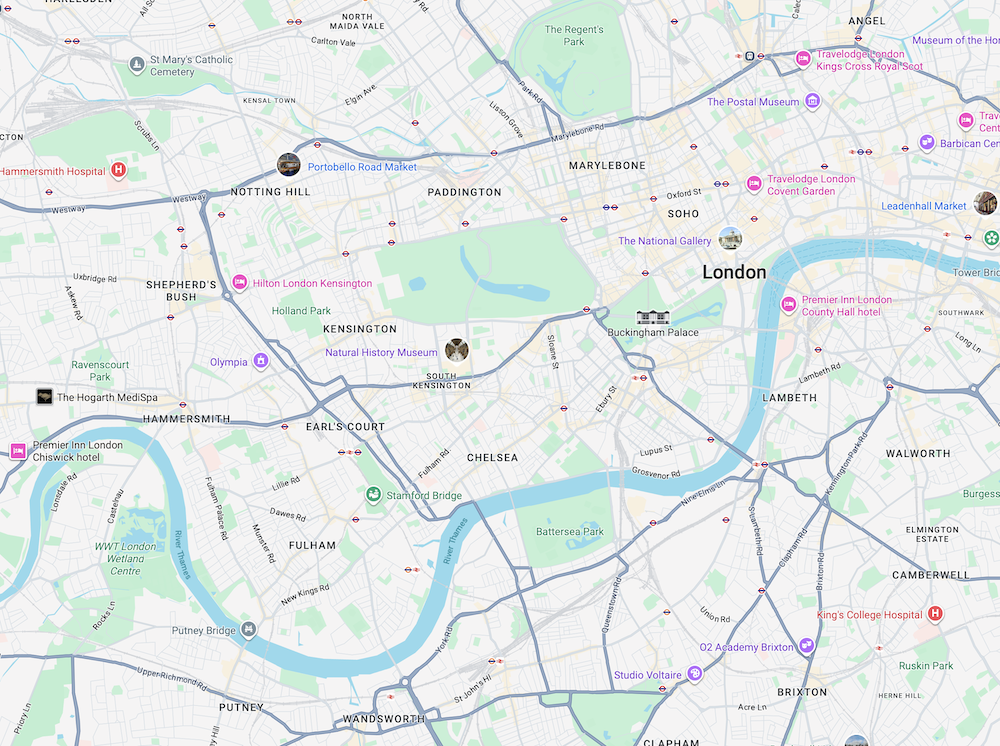Click the Studio Voltaire pin icon
This screenshot has height=746, width=1000.
pos(695,673)
